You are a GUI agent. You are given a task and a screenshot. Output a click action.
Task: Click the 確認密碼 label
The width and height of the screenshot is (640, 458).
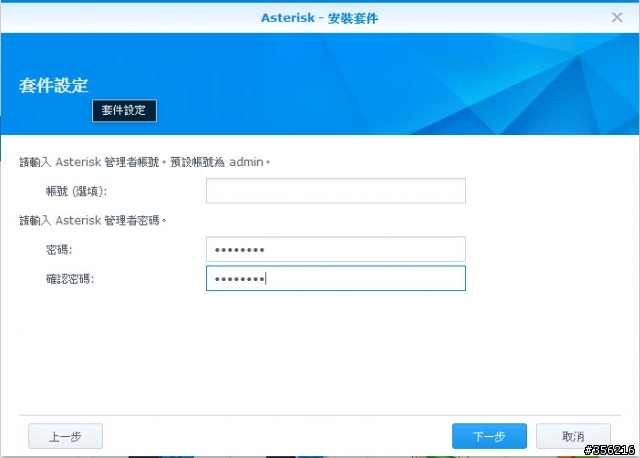(70, 279)
